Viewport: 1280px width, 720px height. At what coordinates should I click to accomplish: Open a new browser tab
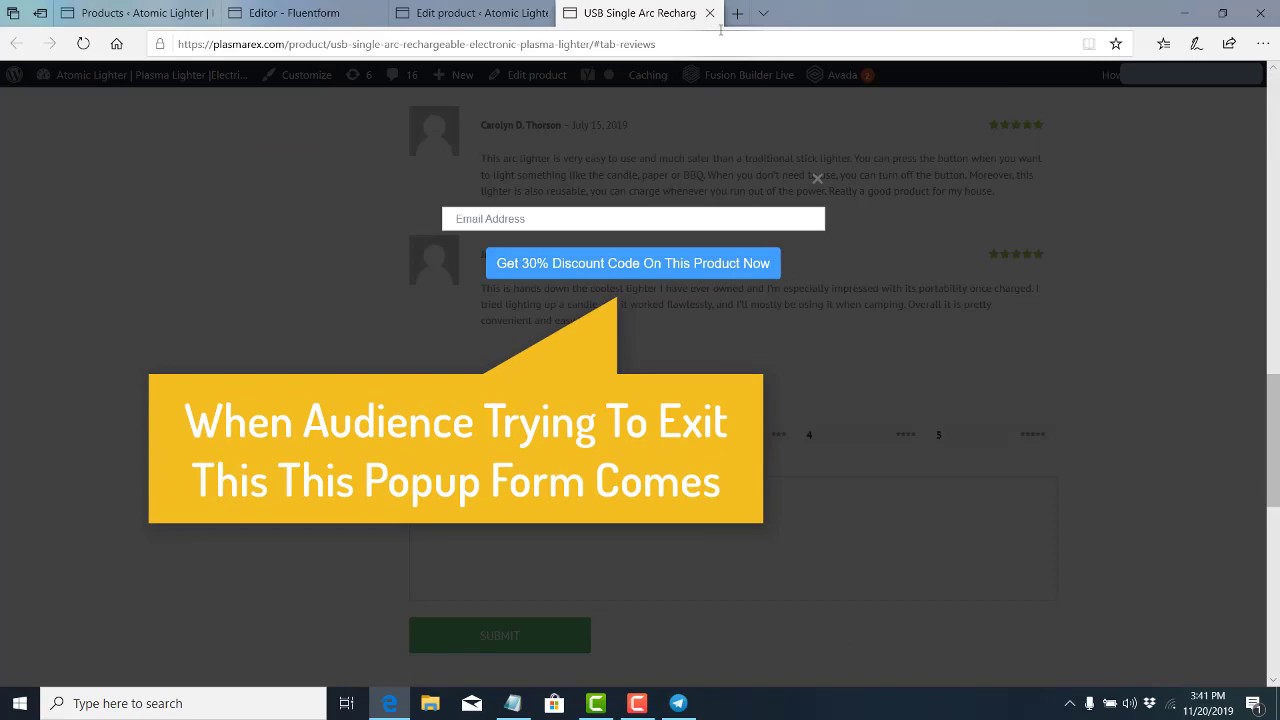point(737,13)
